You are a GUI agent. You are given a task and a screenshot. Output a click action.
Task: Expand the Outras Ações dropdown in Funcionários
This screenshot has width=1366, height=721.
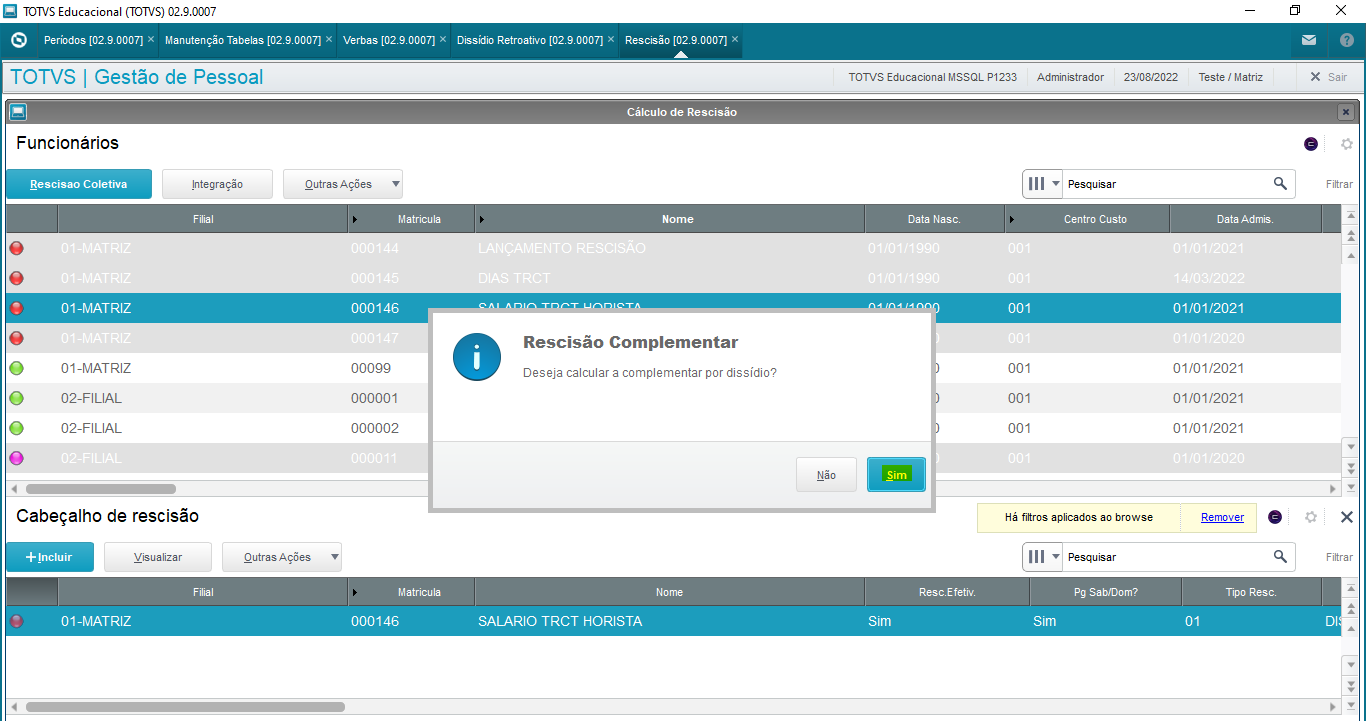tap(396, 184)
